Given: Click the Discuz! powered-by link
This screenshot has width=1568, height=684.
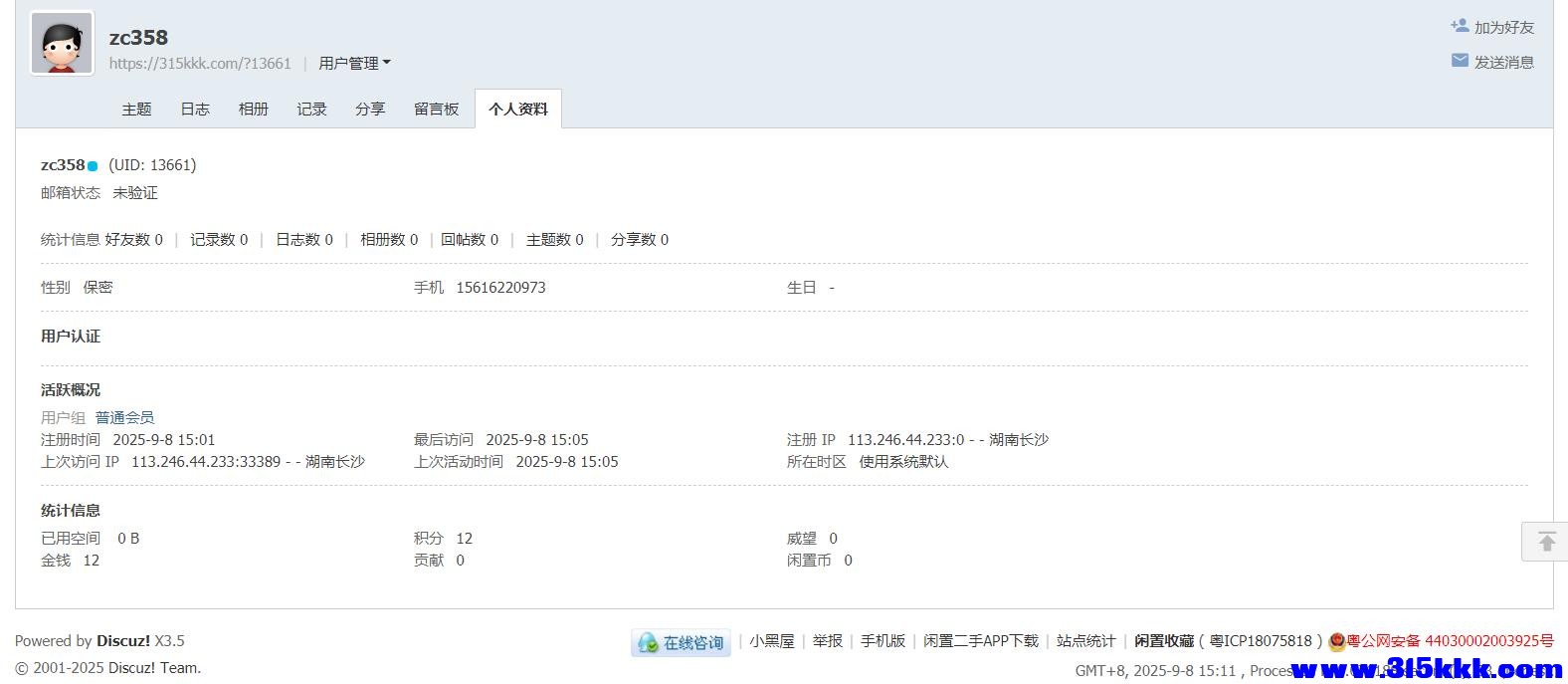Looking at the screenshot, I should click(123, 641).
